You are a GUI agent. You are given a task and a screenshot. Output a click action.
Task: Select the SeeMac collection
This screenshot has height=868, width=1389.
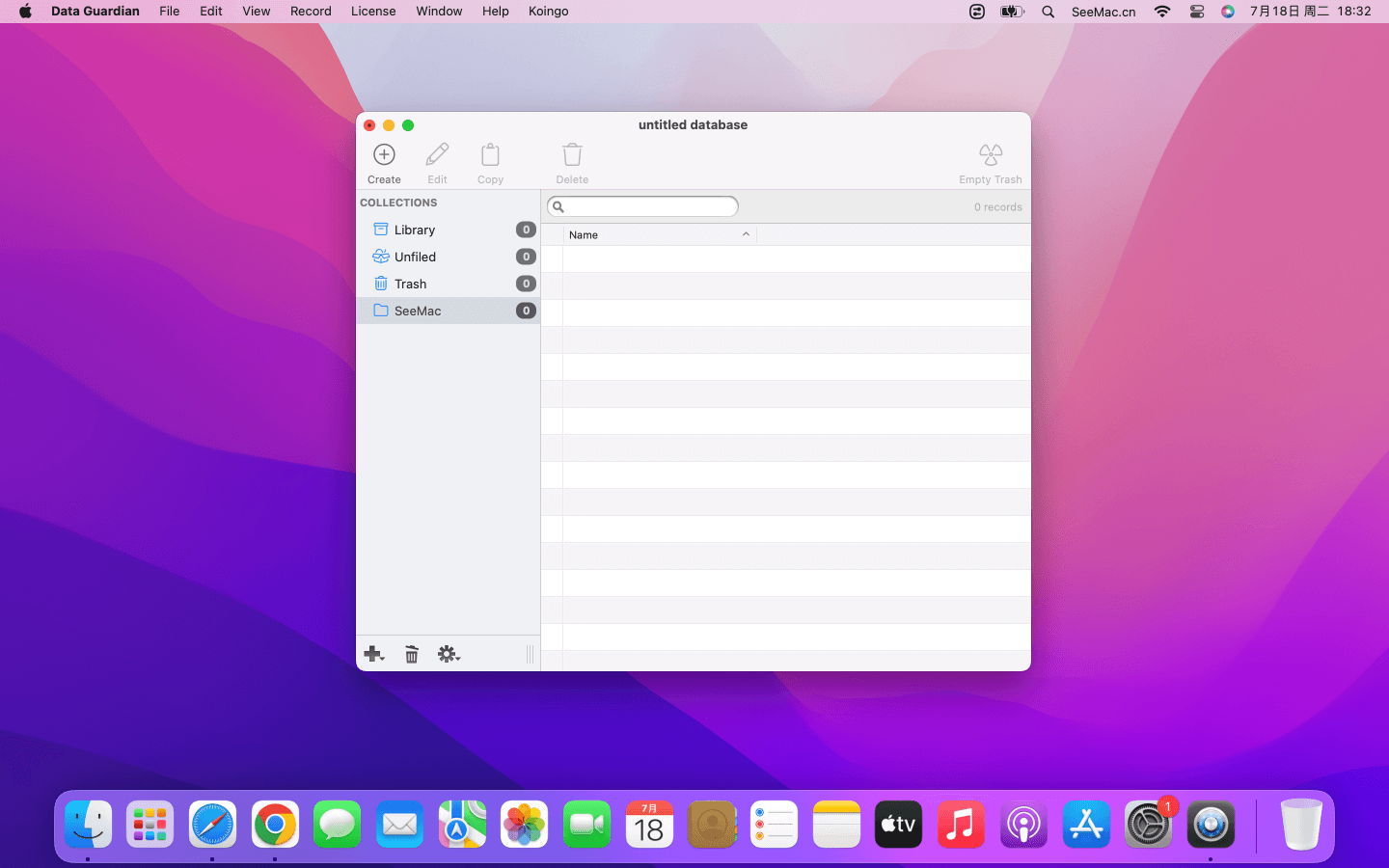tap(448, 311)
